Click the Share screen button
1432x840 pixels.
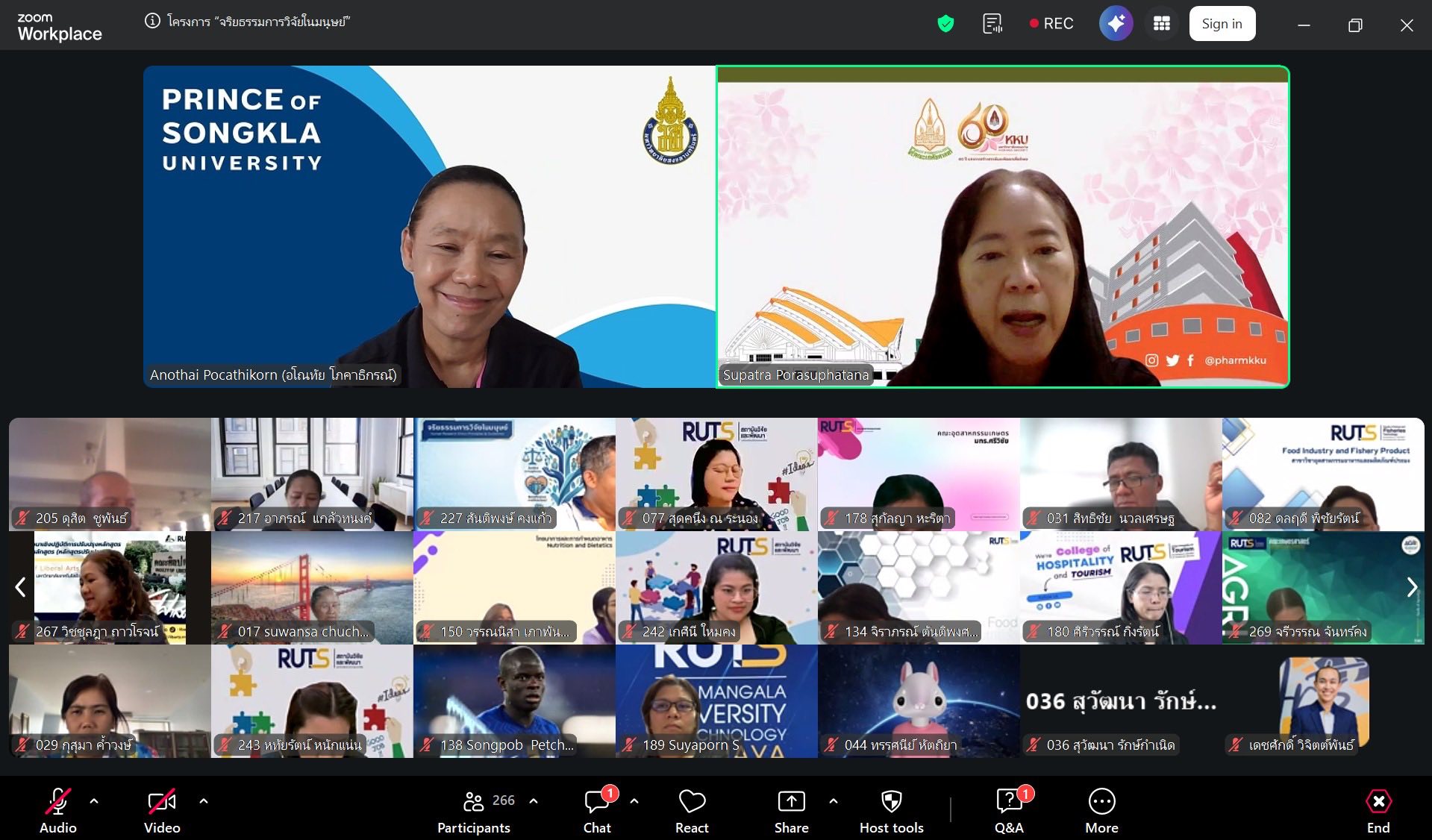pos(791,810)
